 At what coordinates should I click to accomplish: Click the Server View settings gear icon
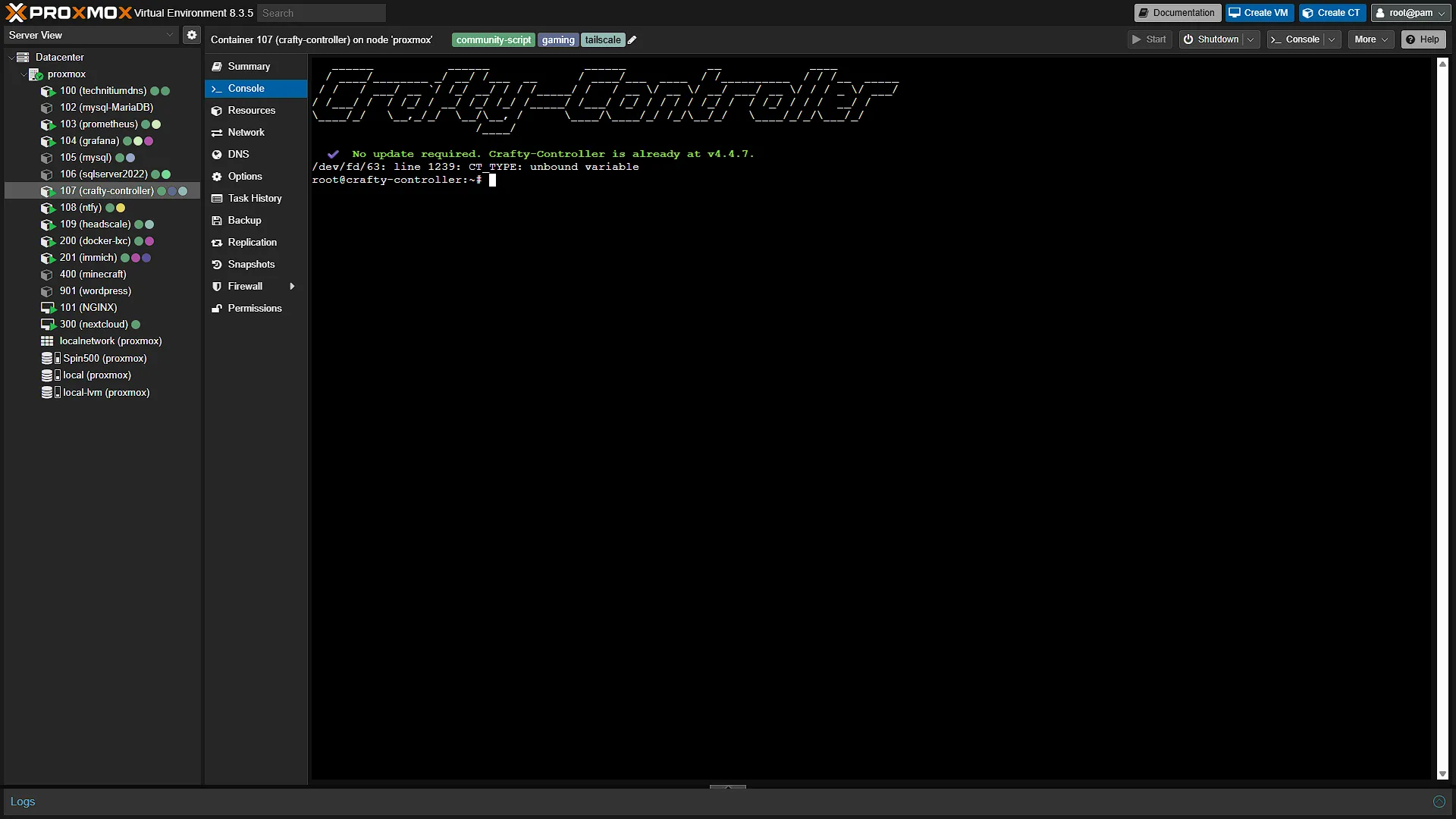pyautogui.click(x=192, y=35)
